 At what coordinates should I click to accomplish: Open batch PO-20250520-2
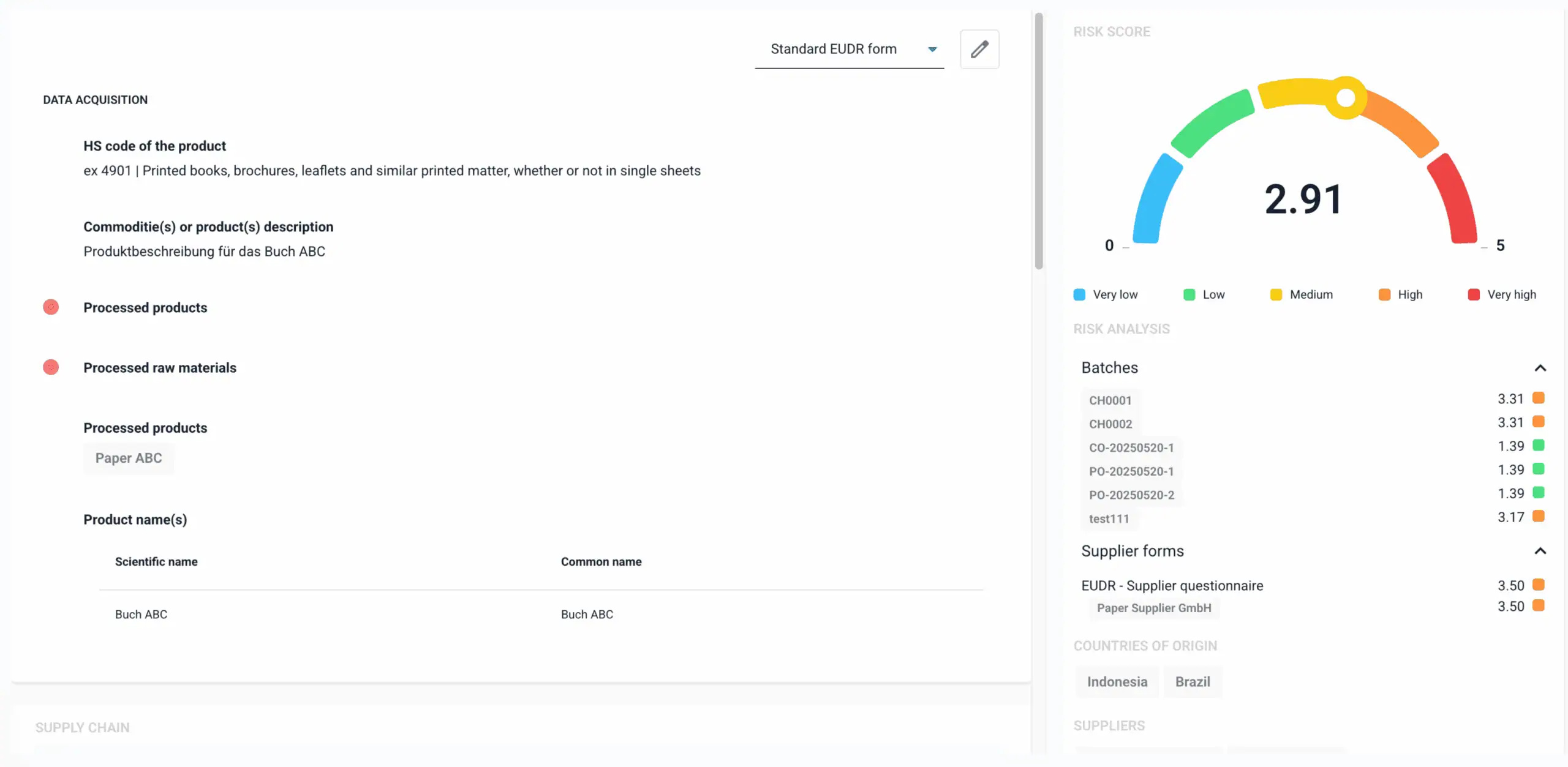[1131, 495]
